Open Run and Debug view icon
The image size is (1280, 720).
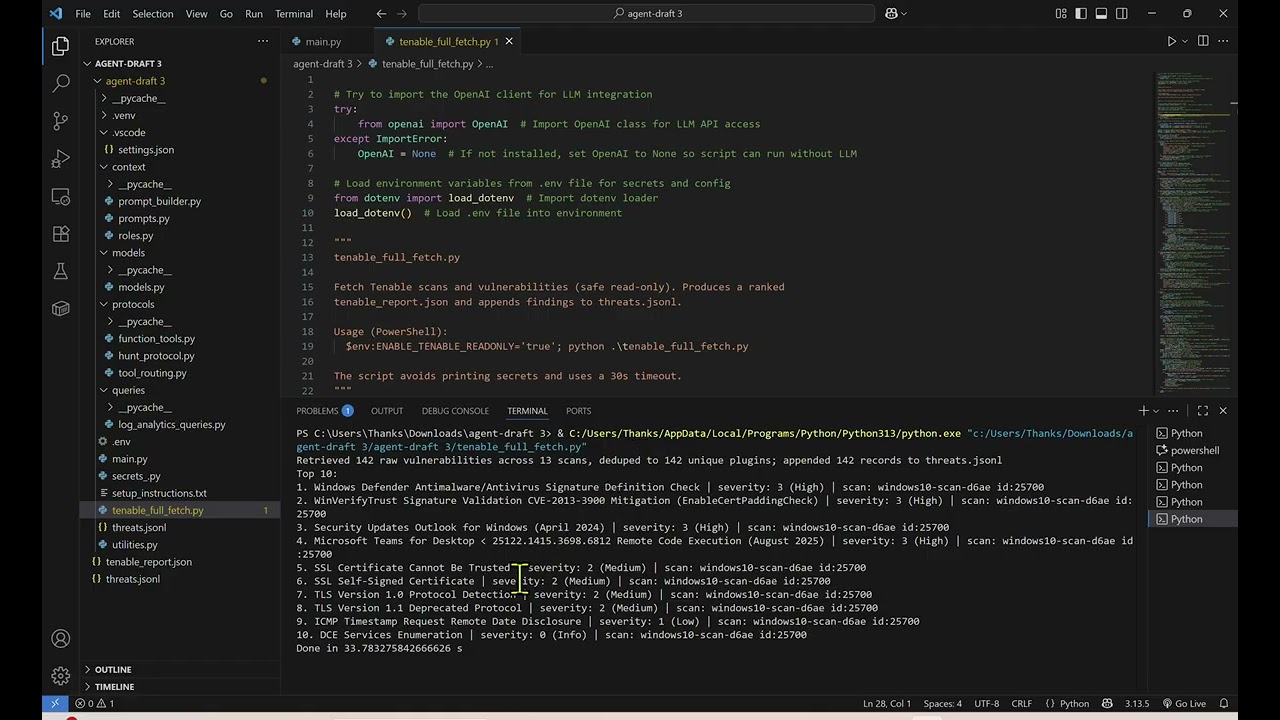(60, 159)
